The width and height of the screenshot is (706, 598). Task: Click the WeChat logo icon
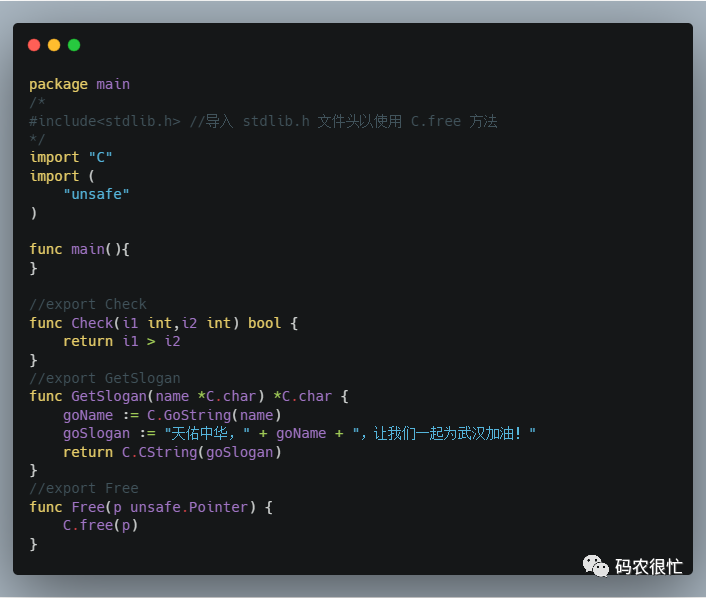[x=595, y=566]
